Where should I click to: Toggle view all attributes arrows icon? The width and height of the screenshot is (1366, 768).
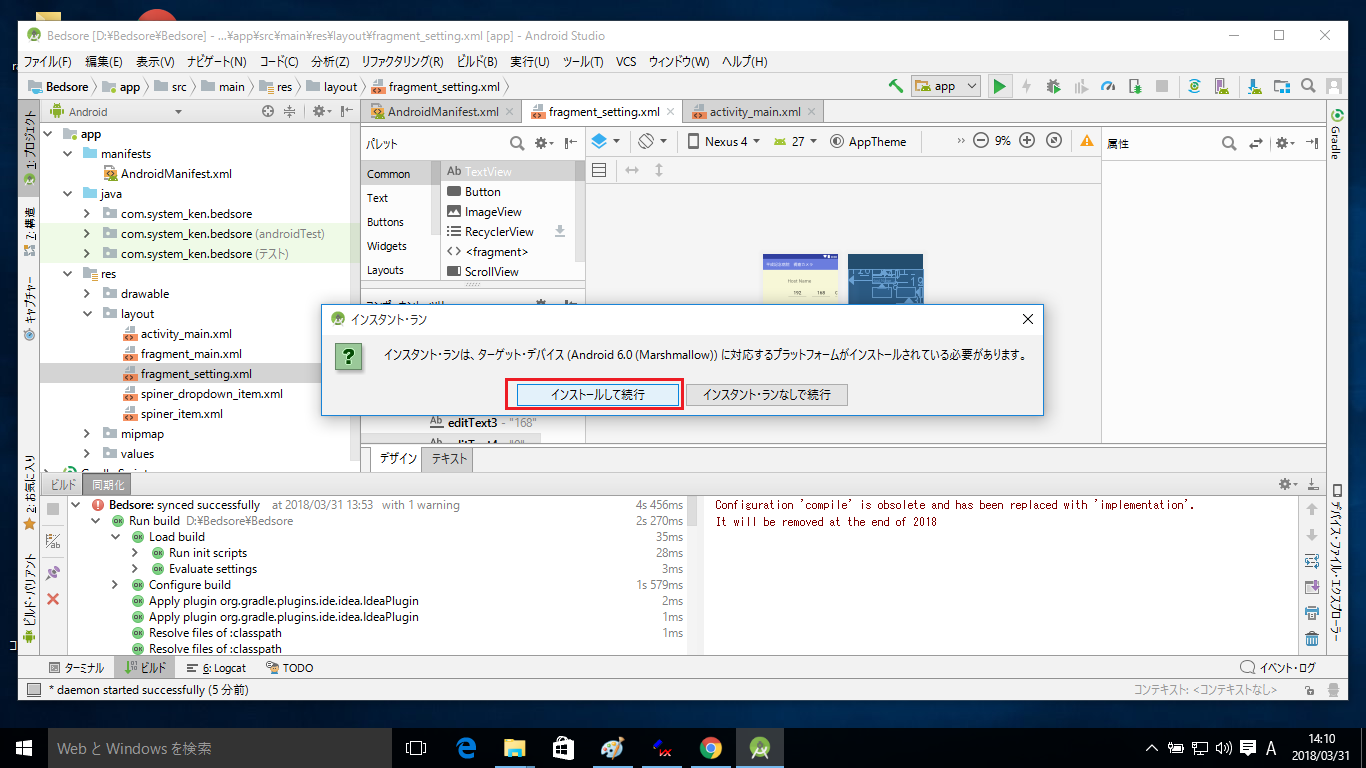(x=1257, y=143)
